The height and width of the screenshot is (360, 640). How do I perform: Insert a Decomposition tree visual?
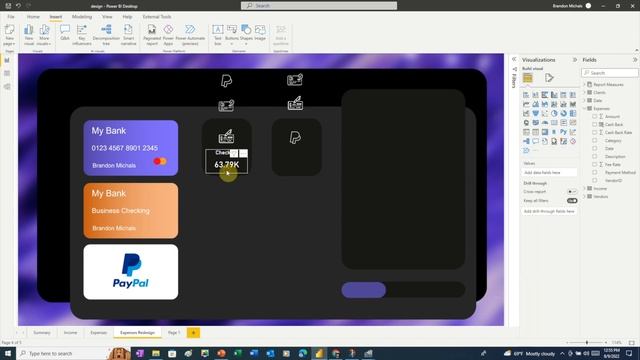[106, 35]
